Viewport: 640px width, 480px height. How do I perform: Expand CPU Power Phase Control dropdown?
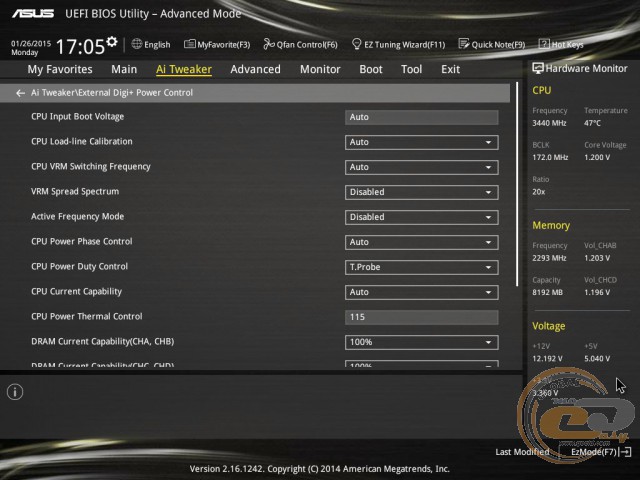(422, 242)
